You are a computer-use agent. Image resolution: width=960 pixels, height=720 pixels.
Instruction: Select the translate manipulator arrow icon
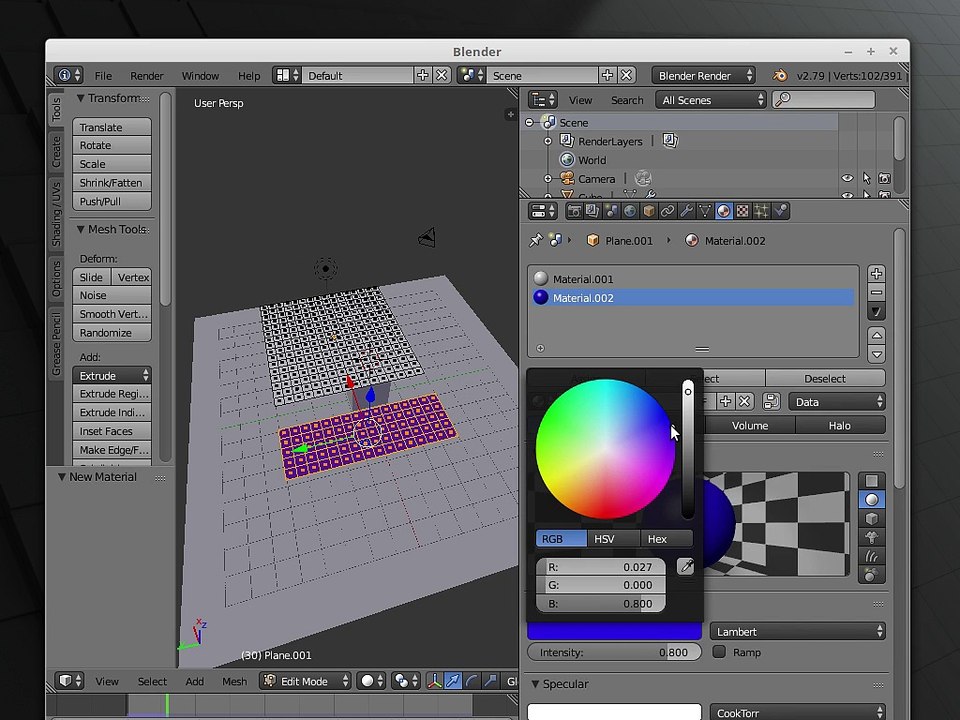tap(453, 681)
